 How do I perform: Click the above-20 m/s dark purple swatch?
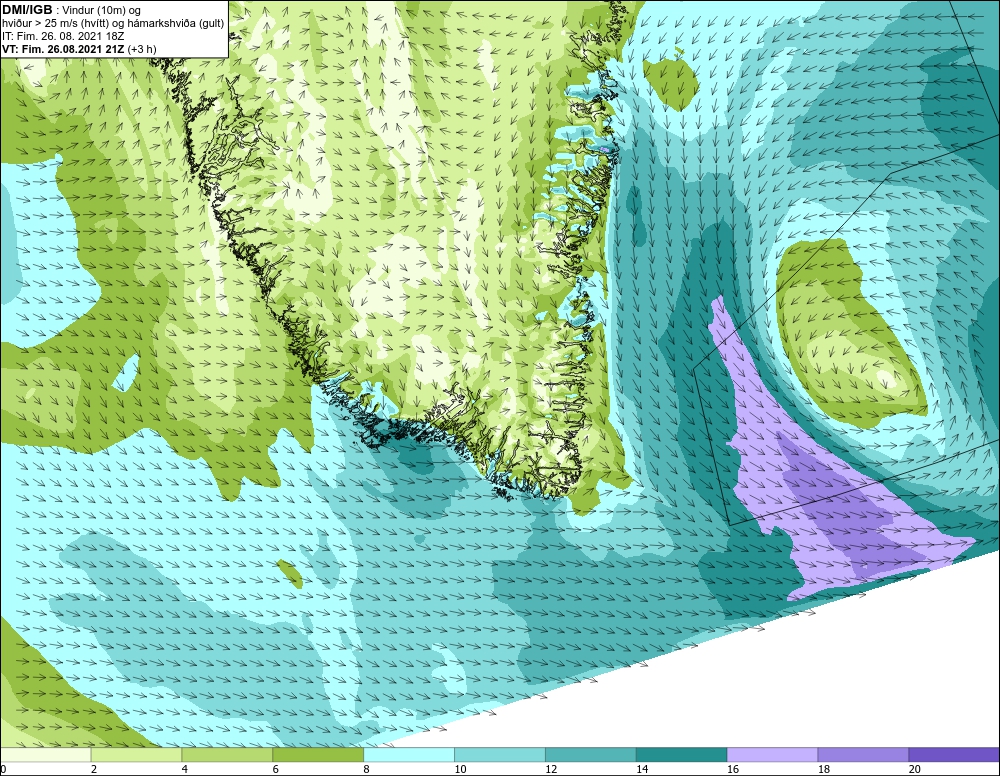pos(954,755)
